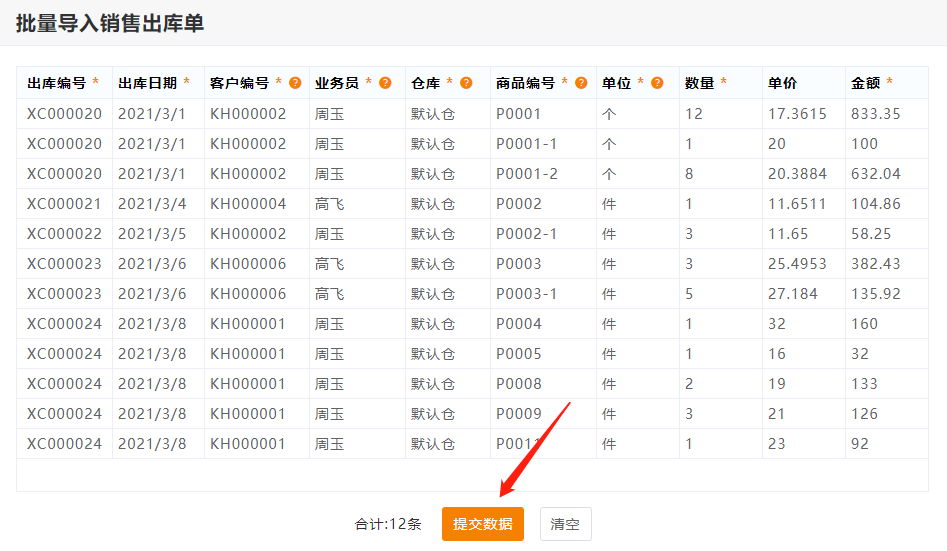Click the product code P0002-1 cell

click(x=526, y=234)
